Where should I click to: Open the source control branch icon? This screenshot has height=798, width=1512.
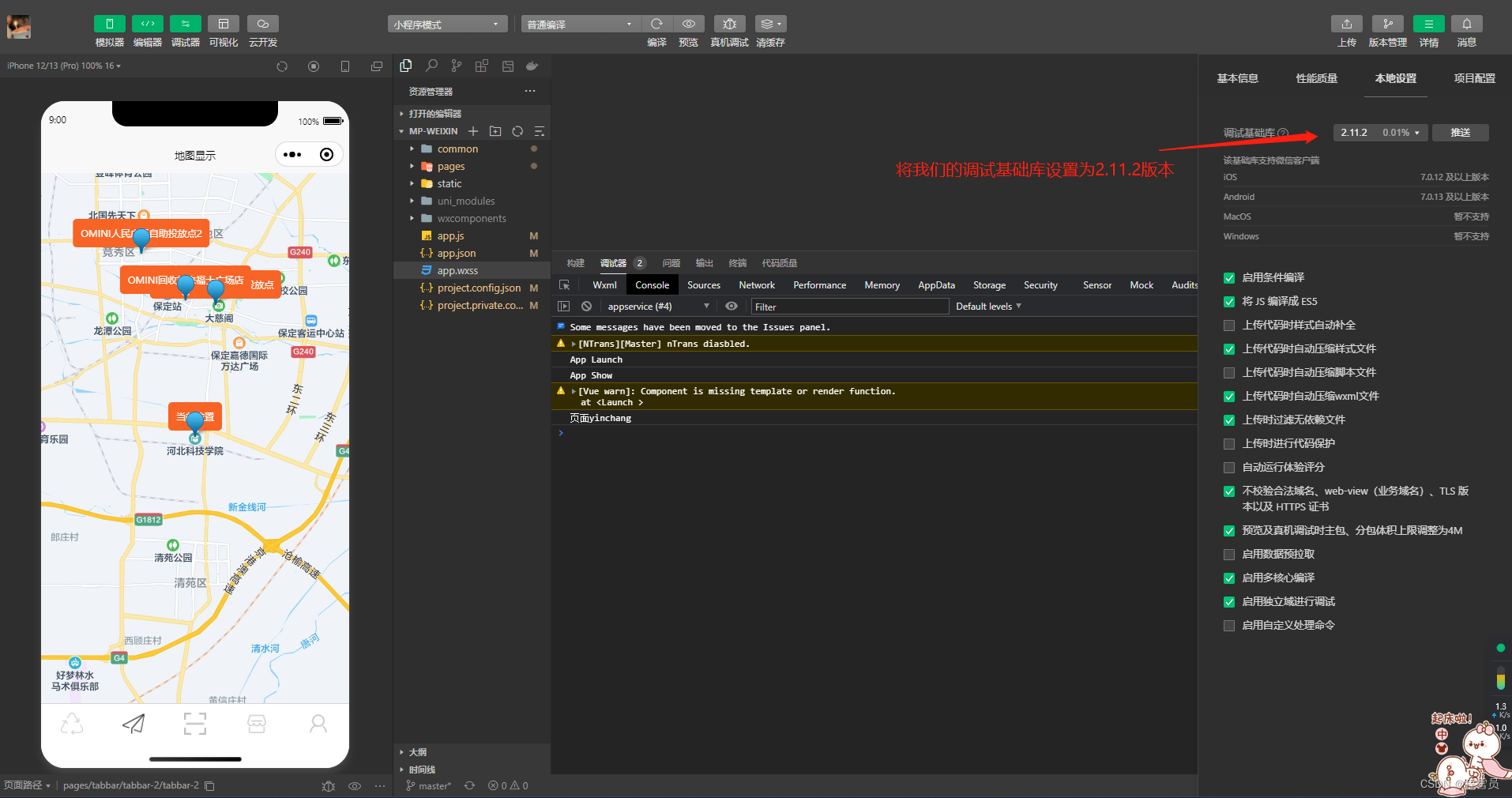[457, 66]
